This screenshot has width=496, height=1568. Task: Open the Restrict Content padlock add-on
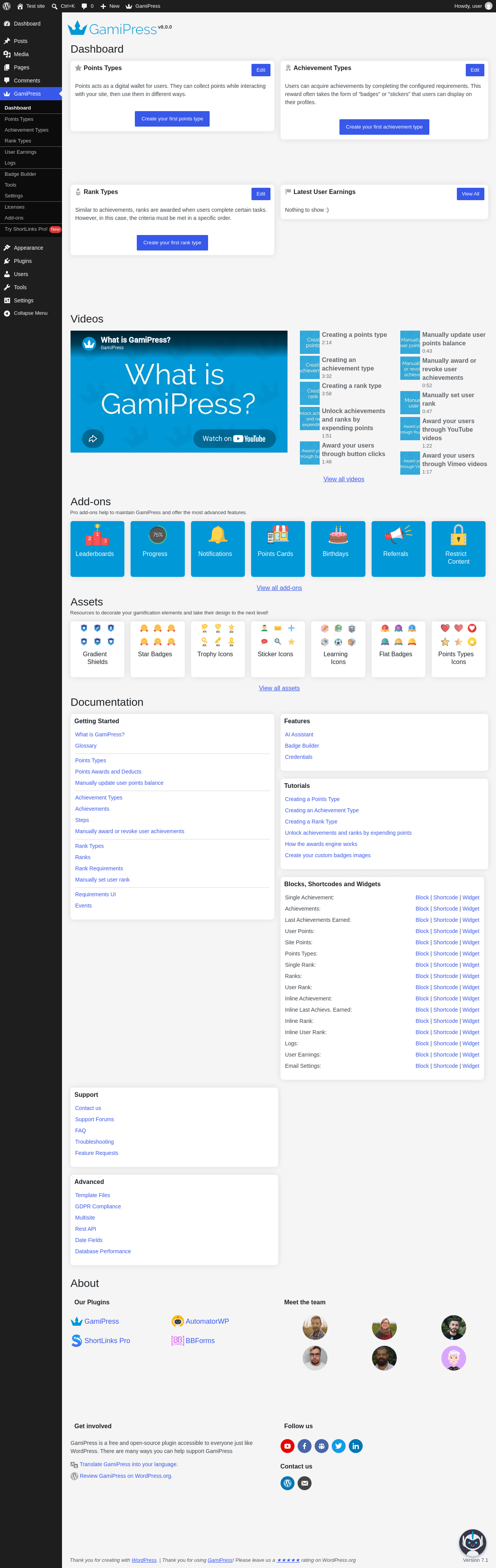pos(458,549)
